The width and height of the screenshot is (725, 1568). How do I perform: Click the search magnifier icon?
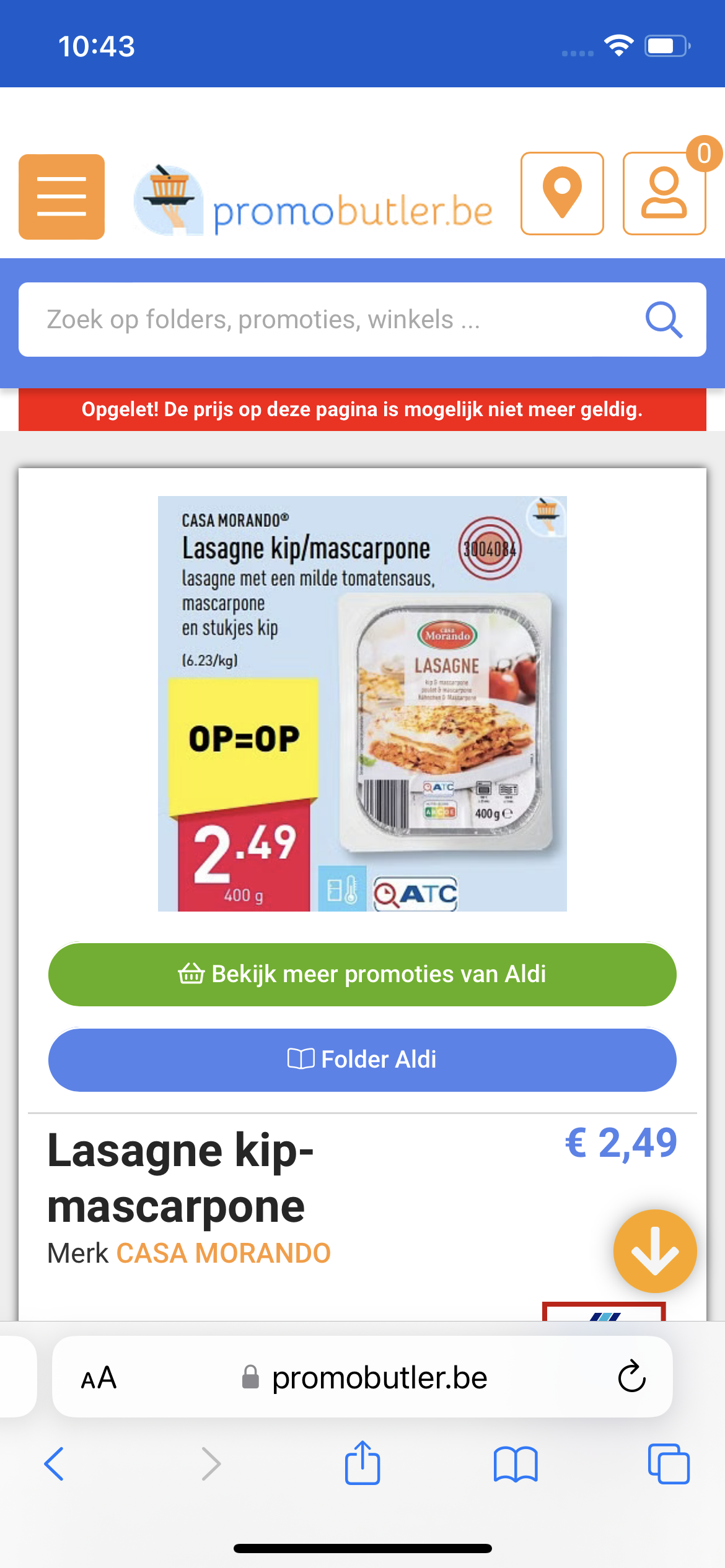click(x=664, y=320)
